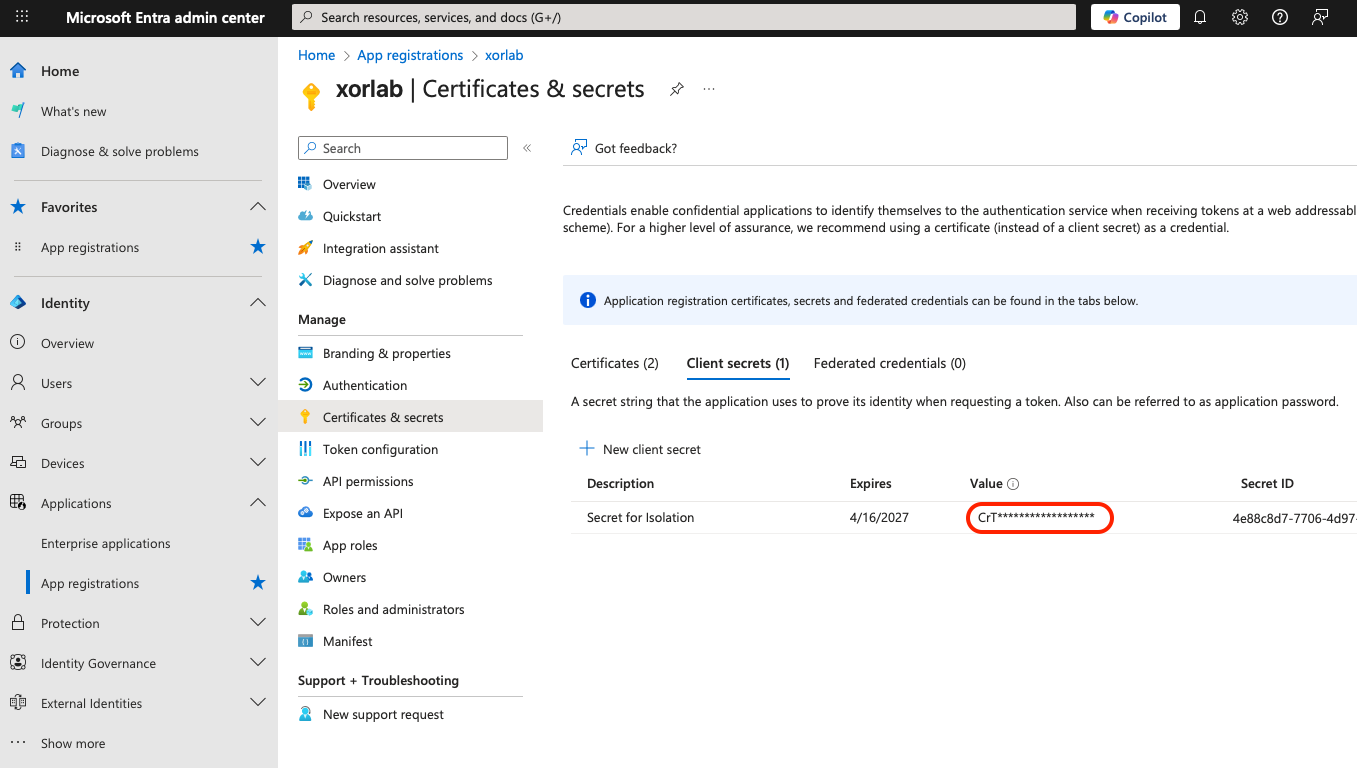Click the What's new icon
This screenshot has width=1357, height=768.
point(18,111)
